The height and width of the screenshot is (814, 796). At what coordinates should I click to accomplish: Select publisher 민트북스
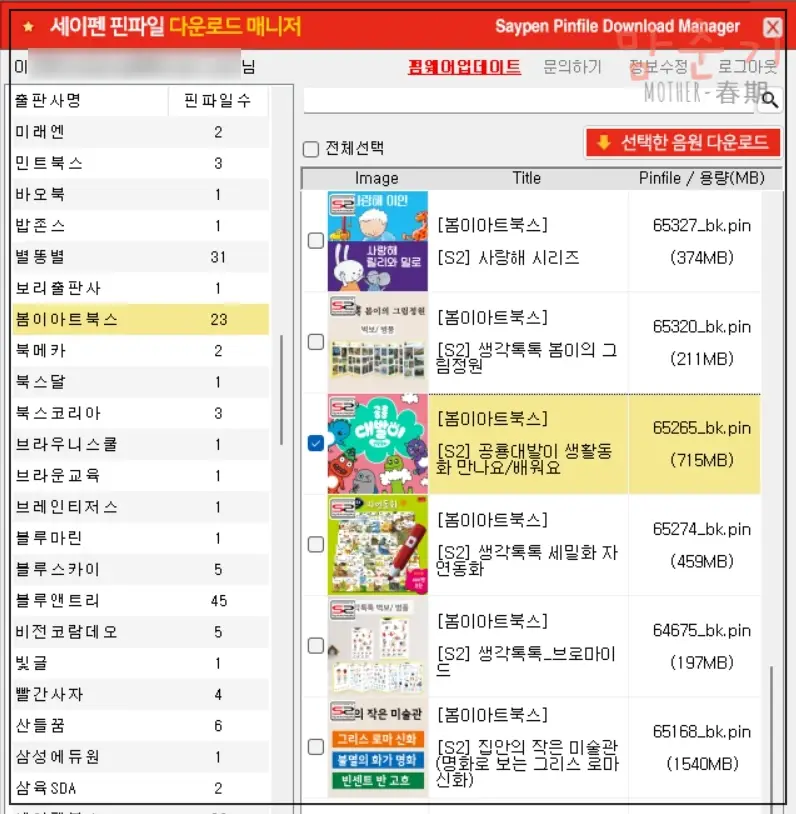click(x=140, y=163)
